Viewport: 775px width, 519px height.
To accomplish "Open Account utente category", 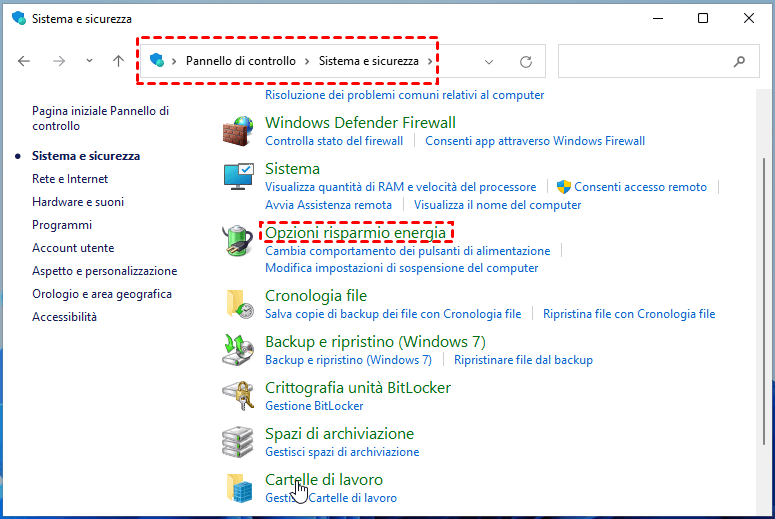I will pos(73,248).
